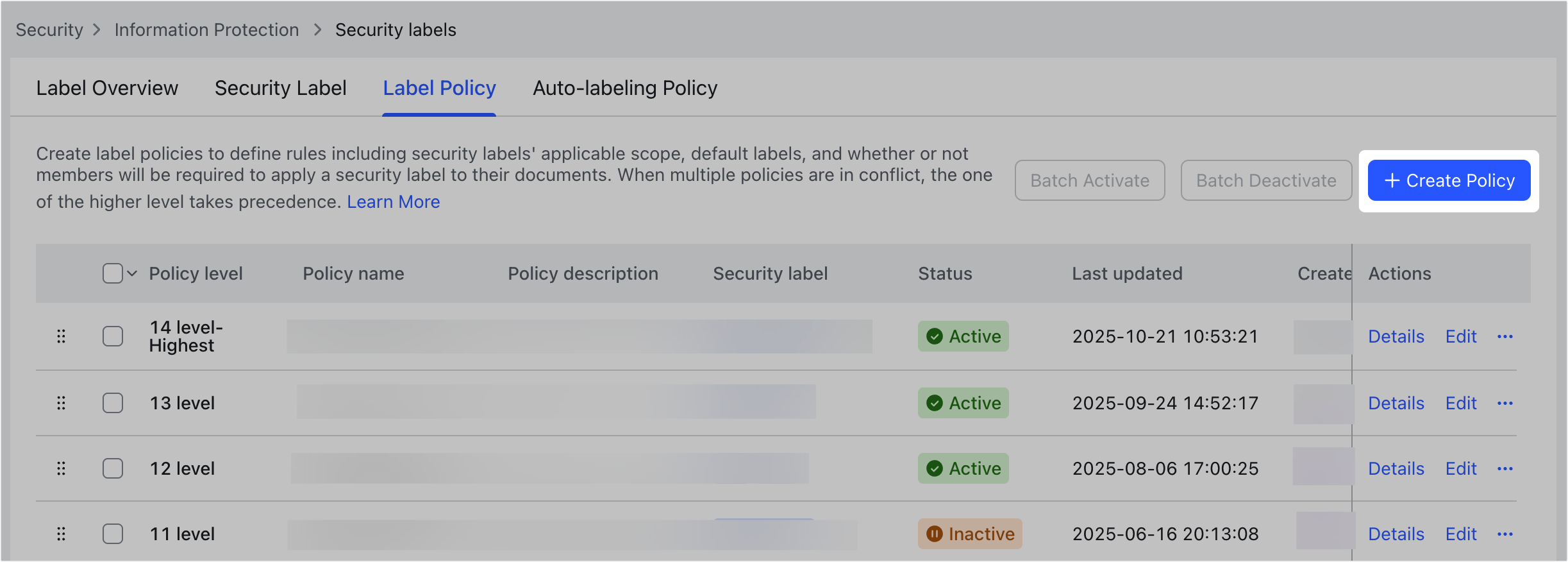Click the Inactive status badge for 11 level
The width and height of the screenshot is (1568, 562).
pyautogui.click(x=970, y=534)
